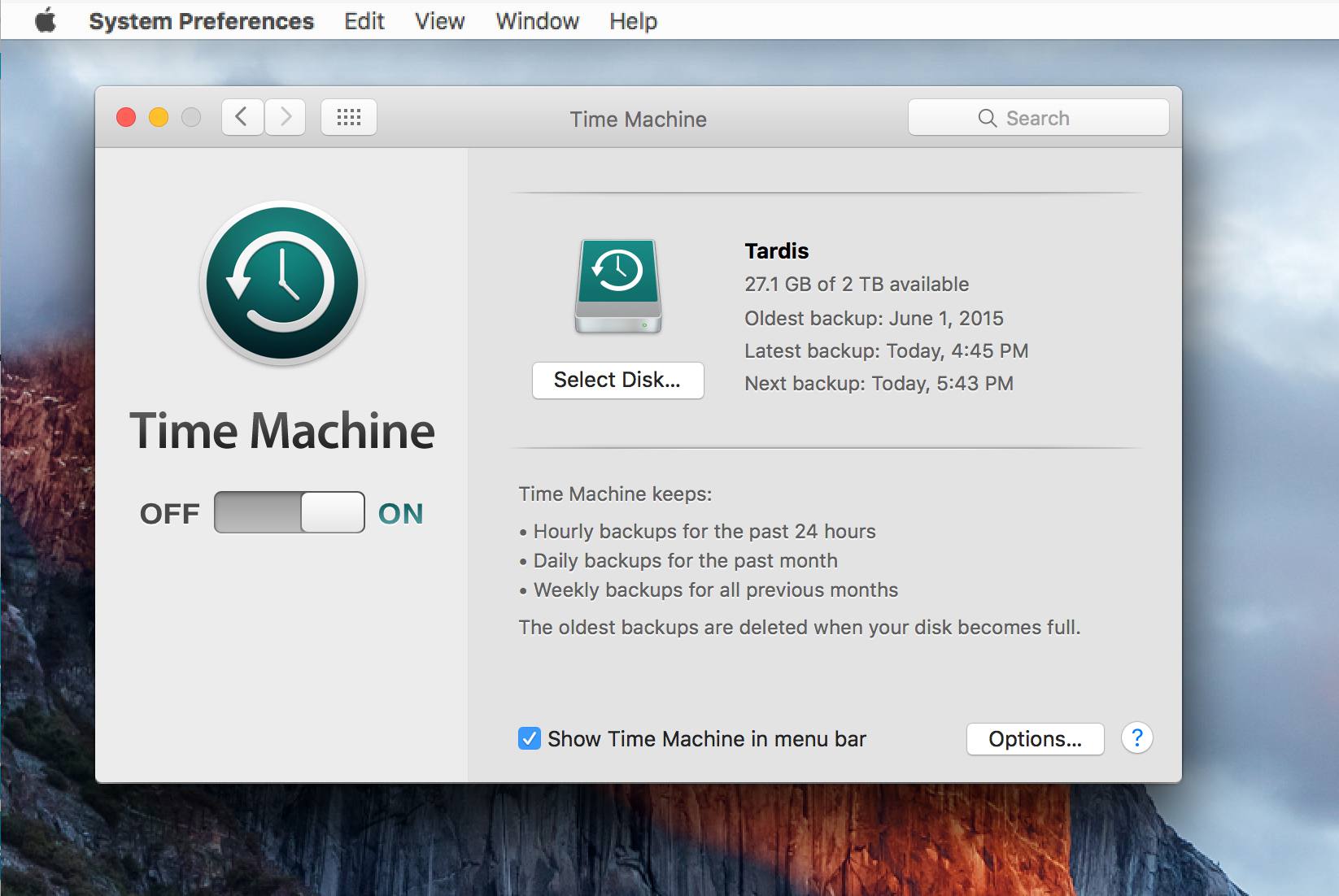Click the Select Disk… button
The width and height of the screenshot is (1339, 896).
click(x=618, y=381)
